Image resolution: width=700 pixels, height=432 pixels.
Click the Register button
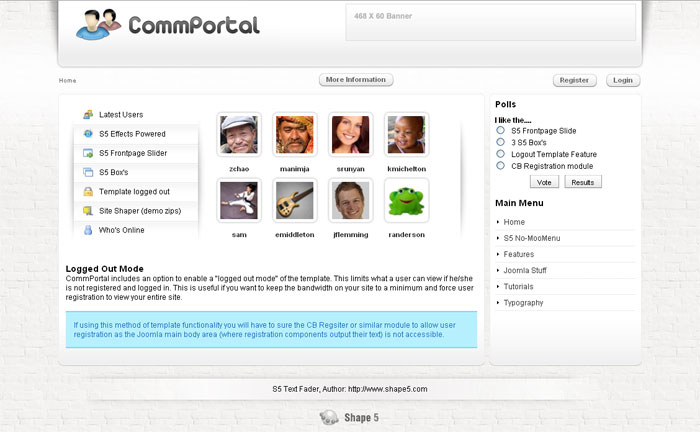[575, 80]
